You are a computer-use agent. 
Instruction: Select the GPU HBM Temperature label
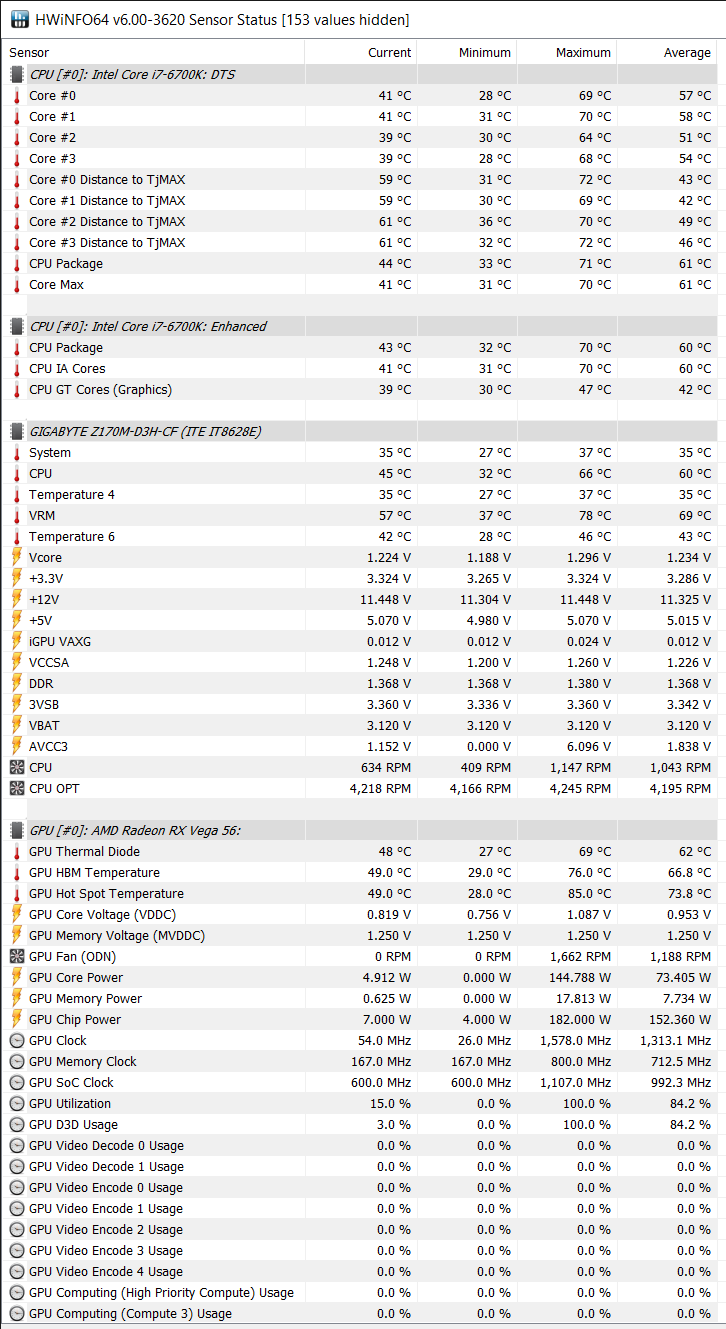pyautogui.click(x=94, y=872)
